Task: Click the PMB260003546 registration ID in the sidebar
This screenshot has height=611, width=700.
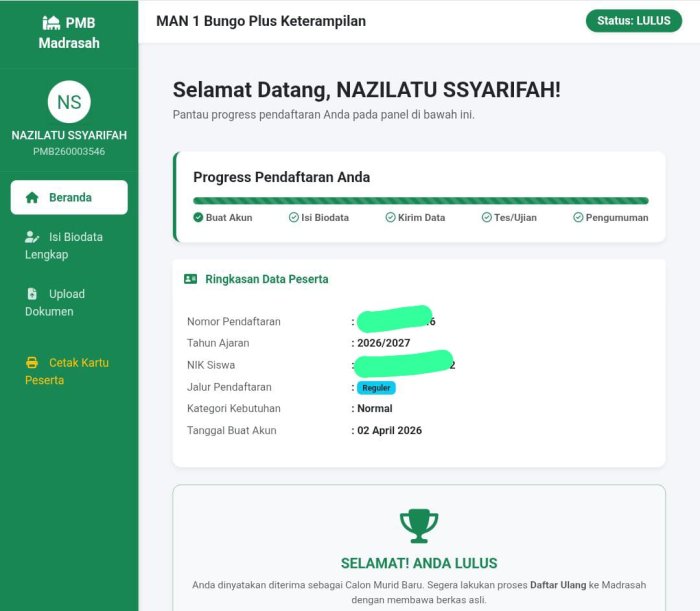Action: tap(69, 151)
